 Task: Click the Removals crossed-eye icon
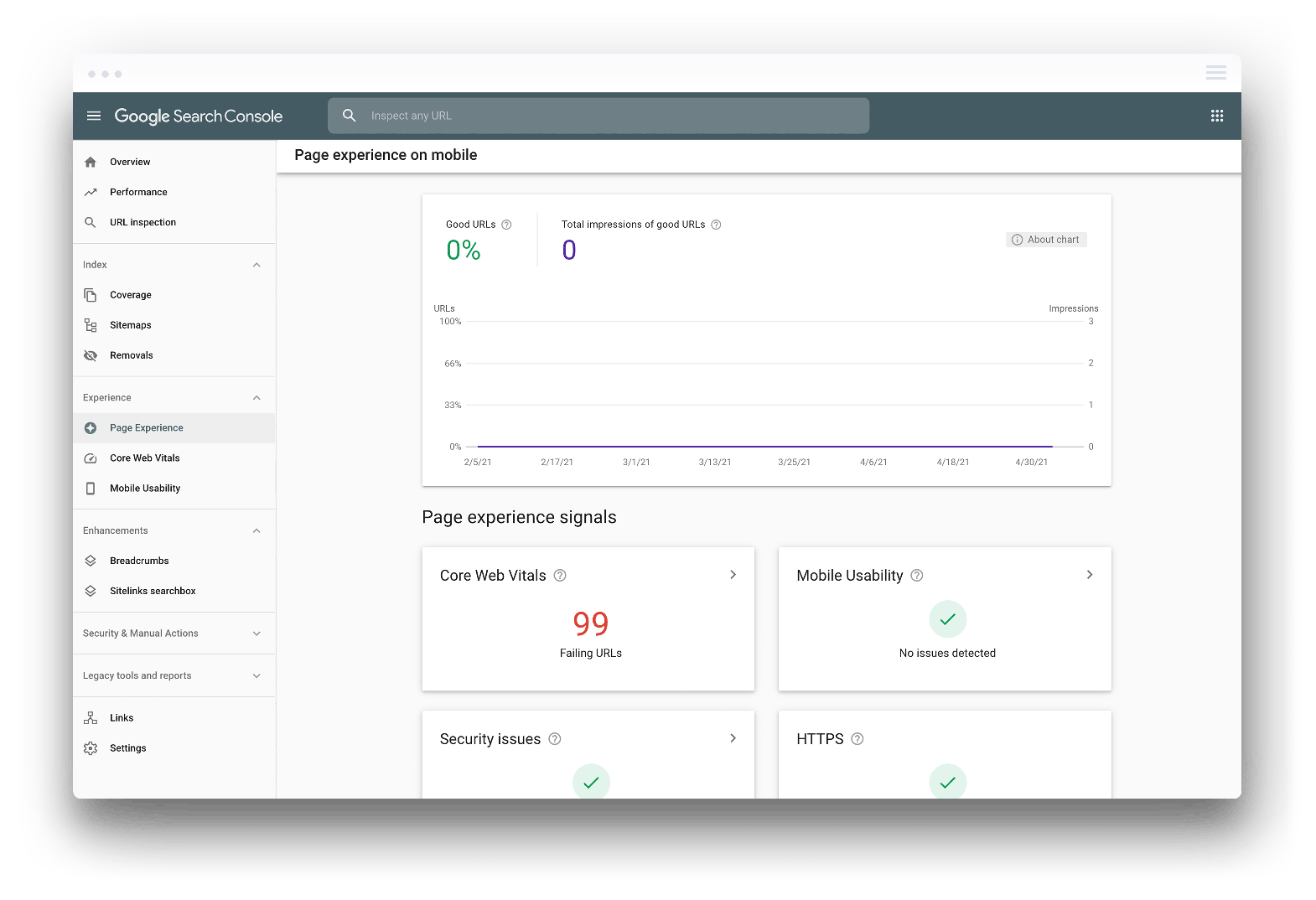(x=91, y=355)
